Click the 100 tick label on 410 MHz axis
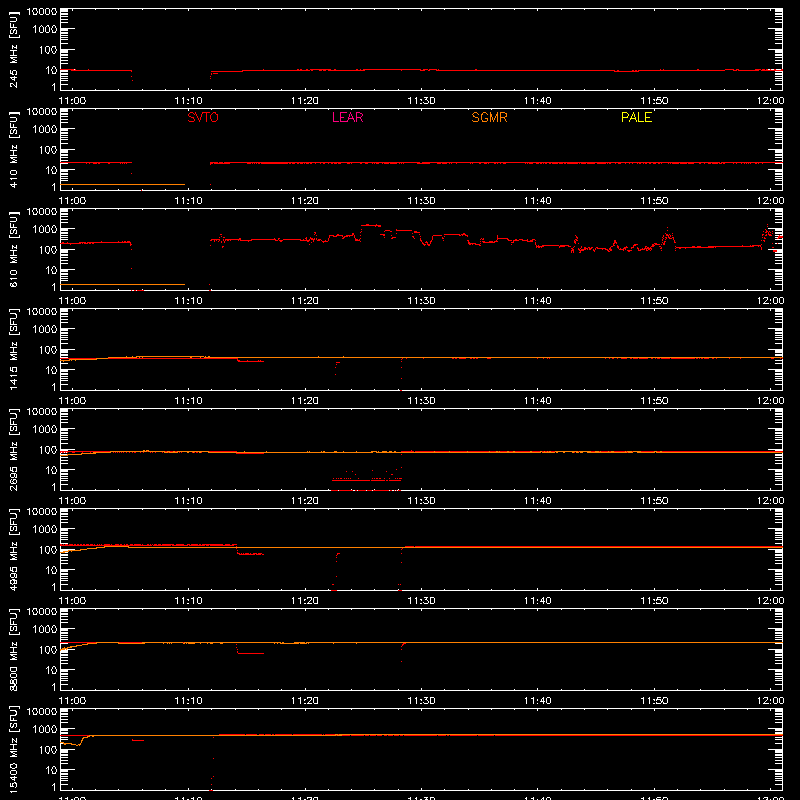Image resolution: width=800 pixels, height=800 pixels. pos(48,150)
